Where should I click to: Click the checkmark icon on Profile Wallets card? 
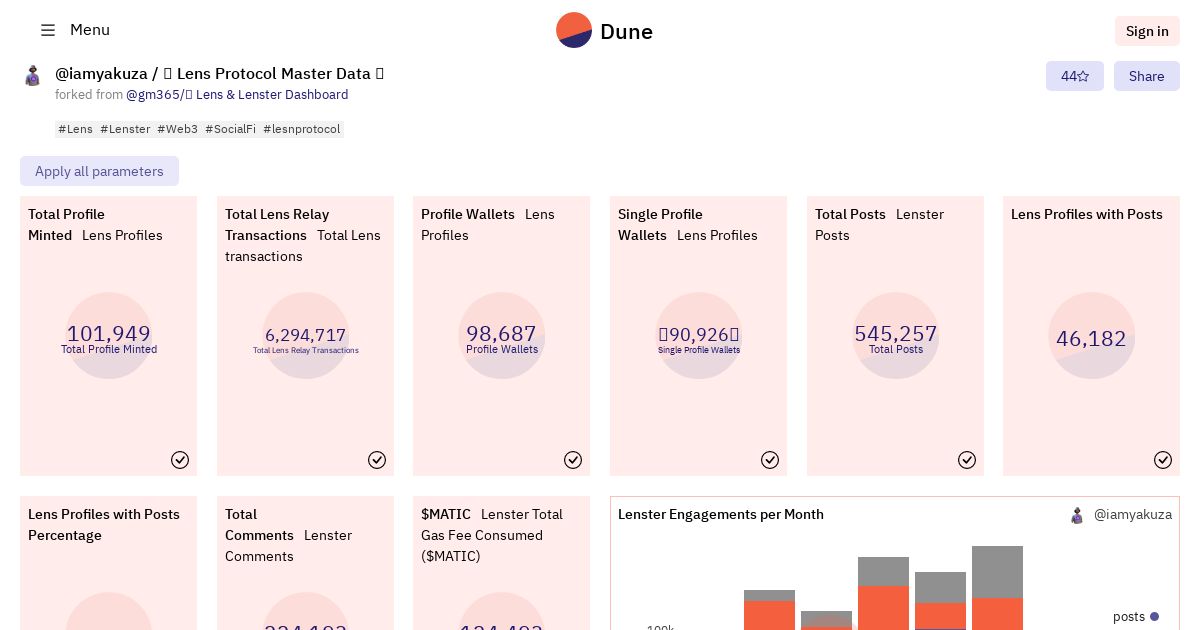573,460
